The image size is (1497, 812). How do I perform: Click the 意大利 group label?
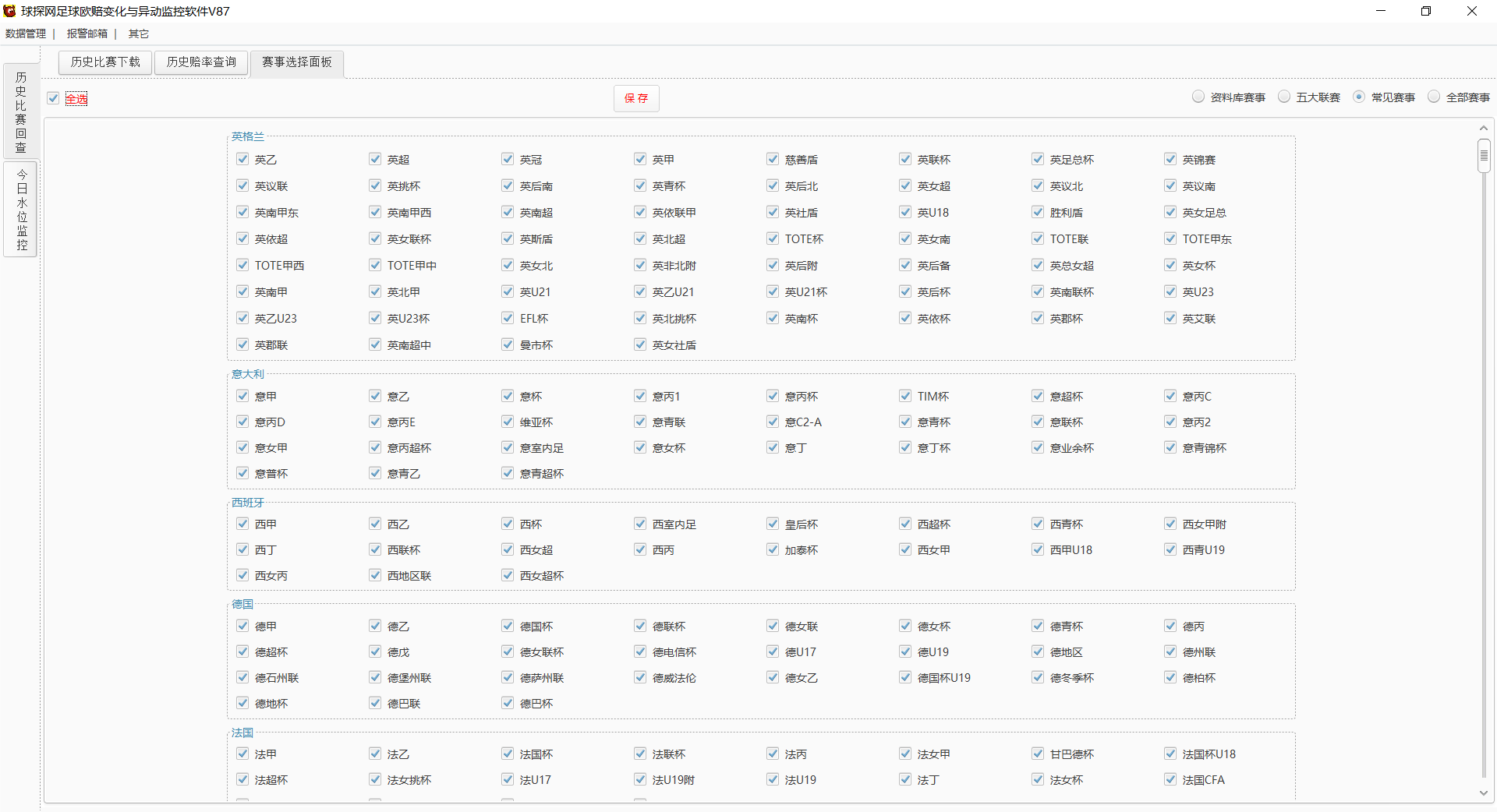[x=248, y=374]
